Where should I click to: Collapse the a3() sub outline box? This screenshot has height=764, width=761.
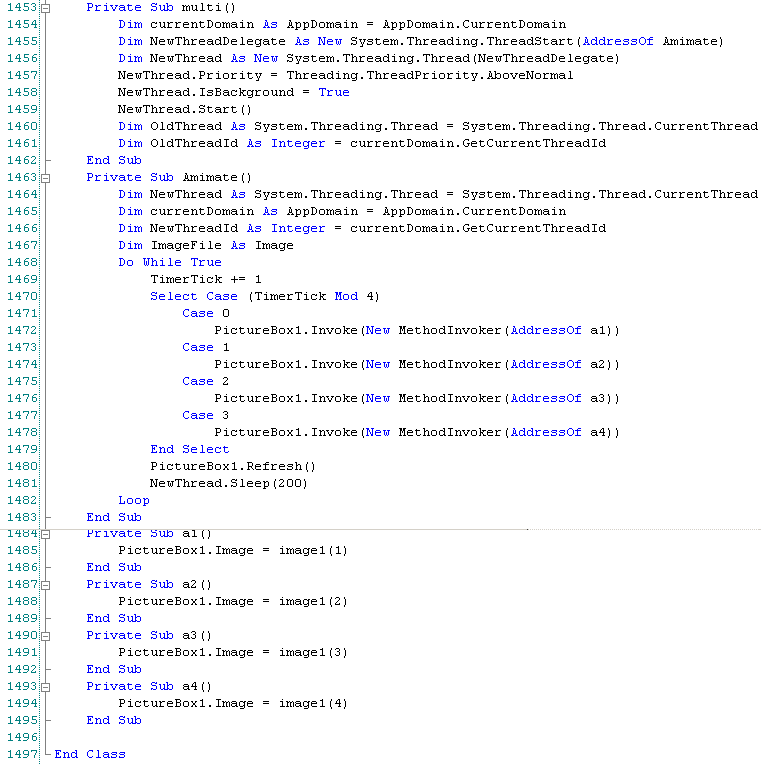tap(45, 636)
